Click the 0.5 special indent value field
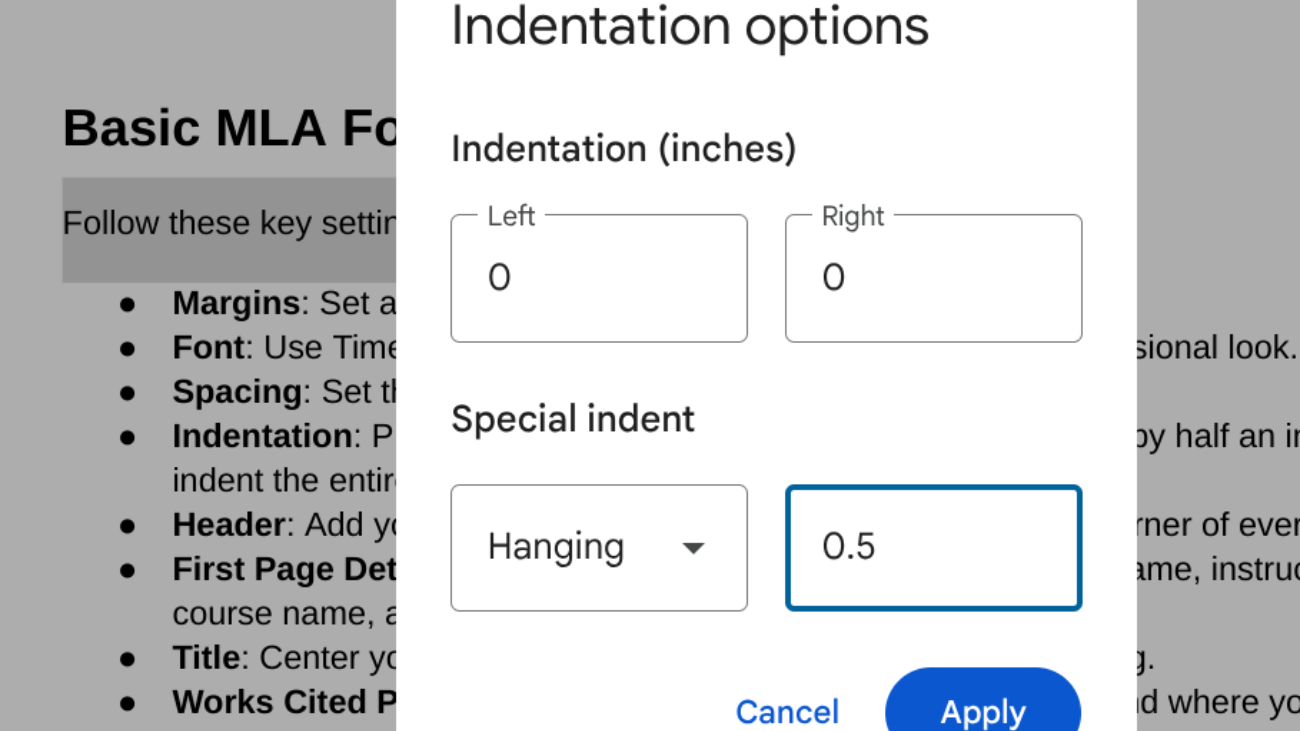The height and width of the screenshot is (731, 1300). tap(933, 547)
